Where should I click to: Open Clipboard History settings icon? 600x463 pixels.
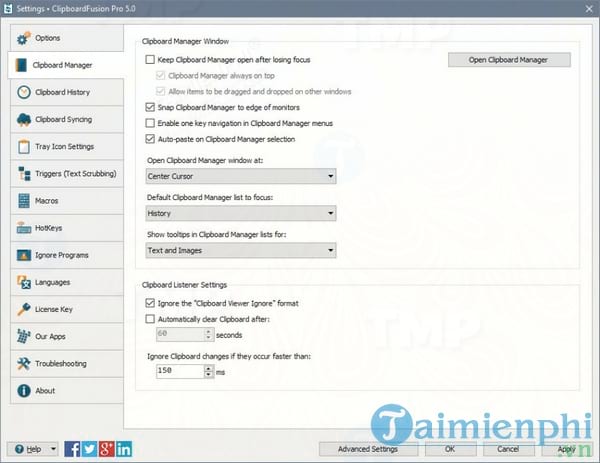pos(22,93)
